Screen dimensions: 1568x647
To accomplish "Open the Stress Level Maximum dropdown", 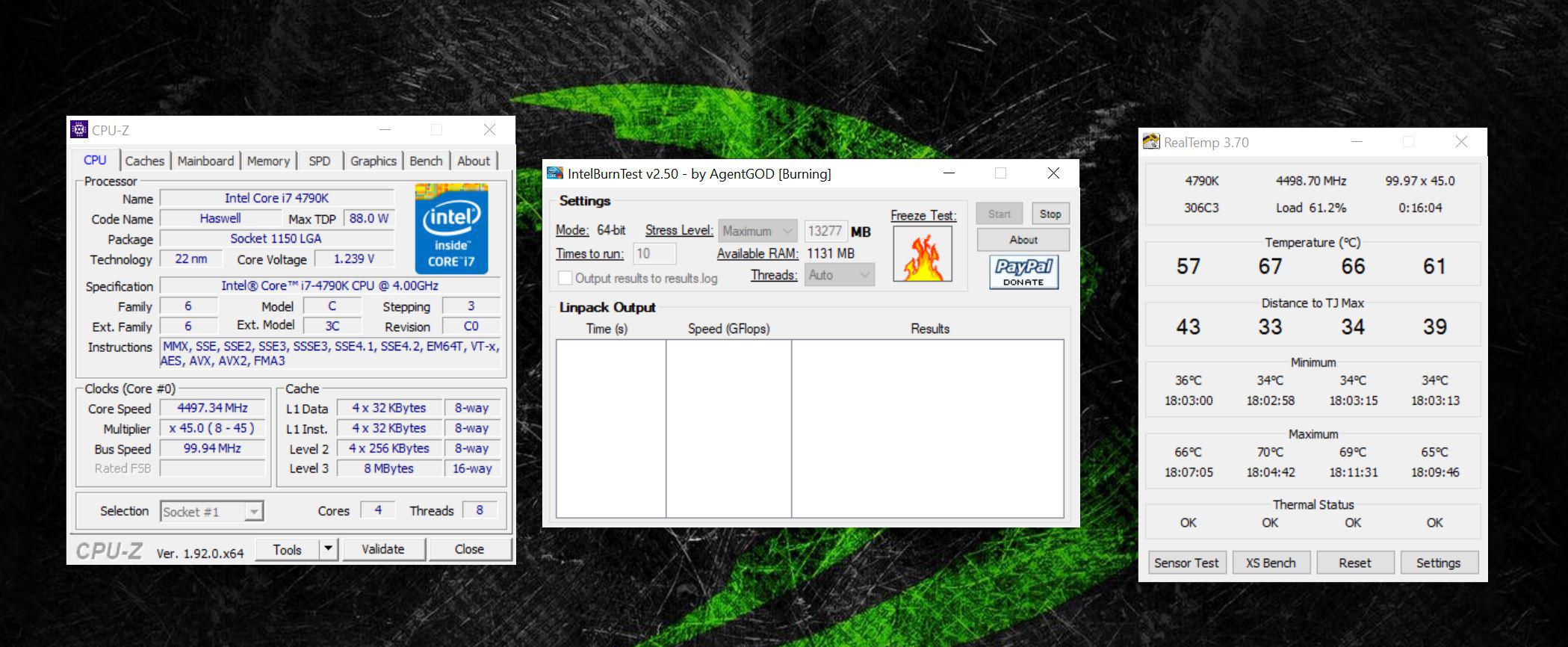I will [757, 231].
